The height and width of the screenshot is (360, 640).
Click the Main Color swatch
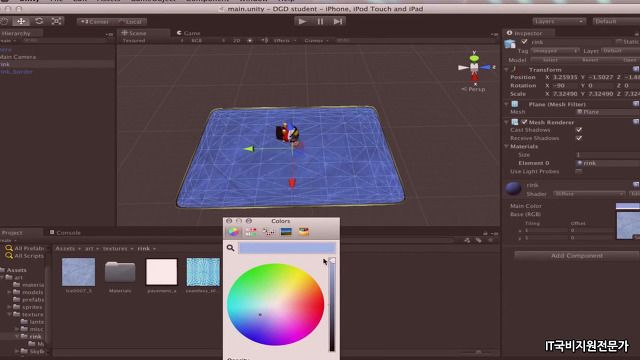coord(627,206)
